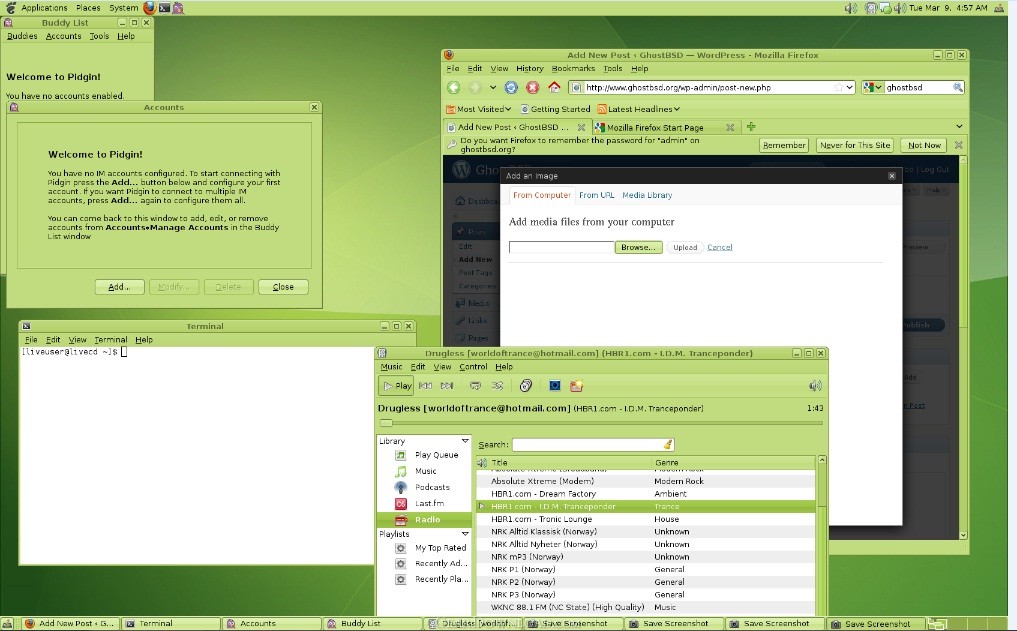
Task: Open Firefox Bookmarks menu
Action: click(x=573, y=68)
